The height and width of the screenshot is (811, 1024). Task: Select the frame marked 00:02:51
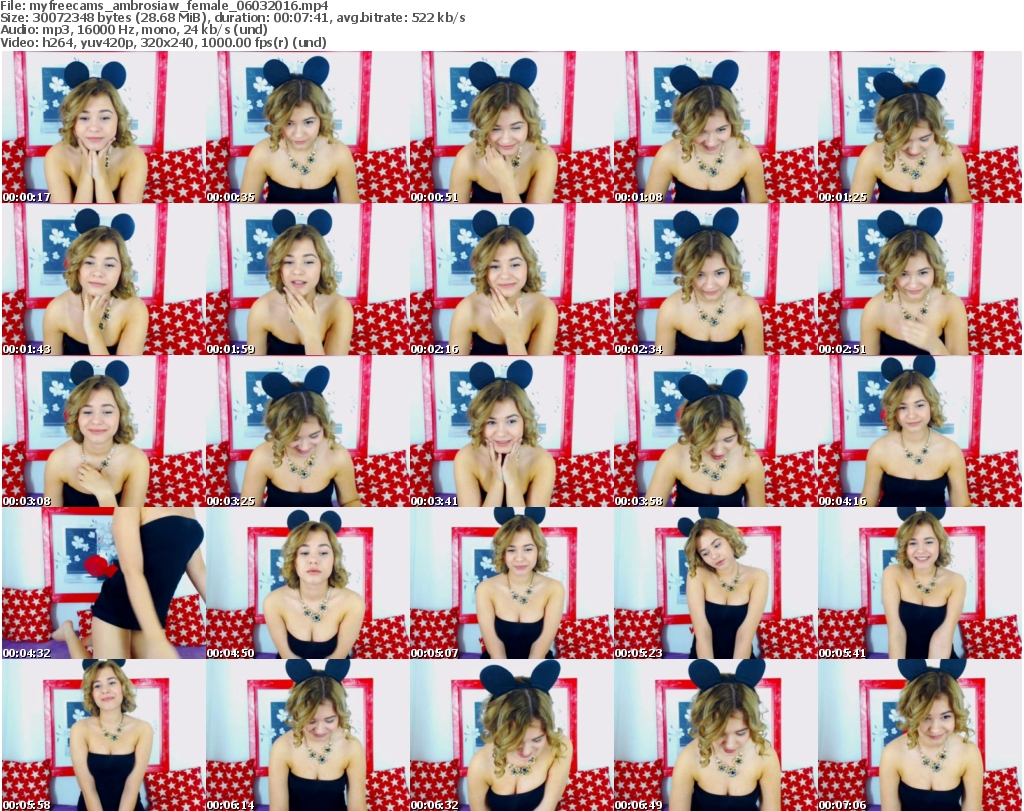click(918, 280)
